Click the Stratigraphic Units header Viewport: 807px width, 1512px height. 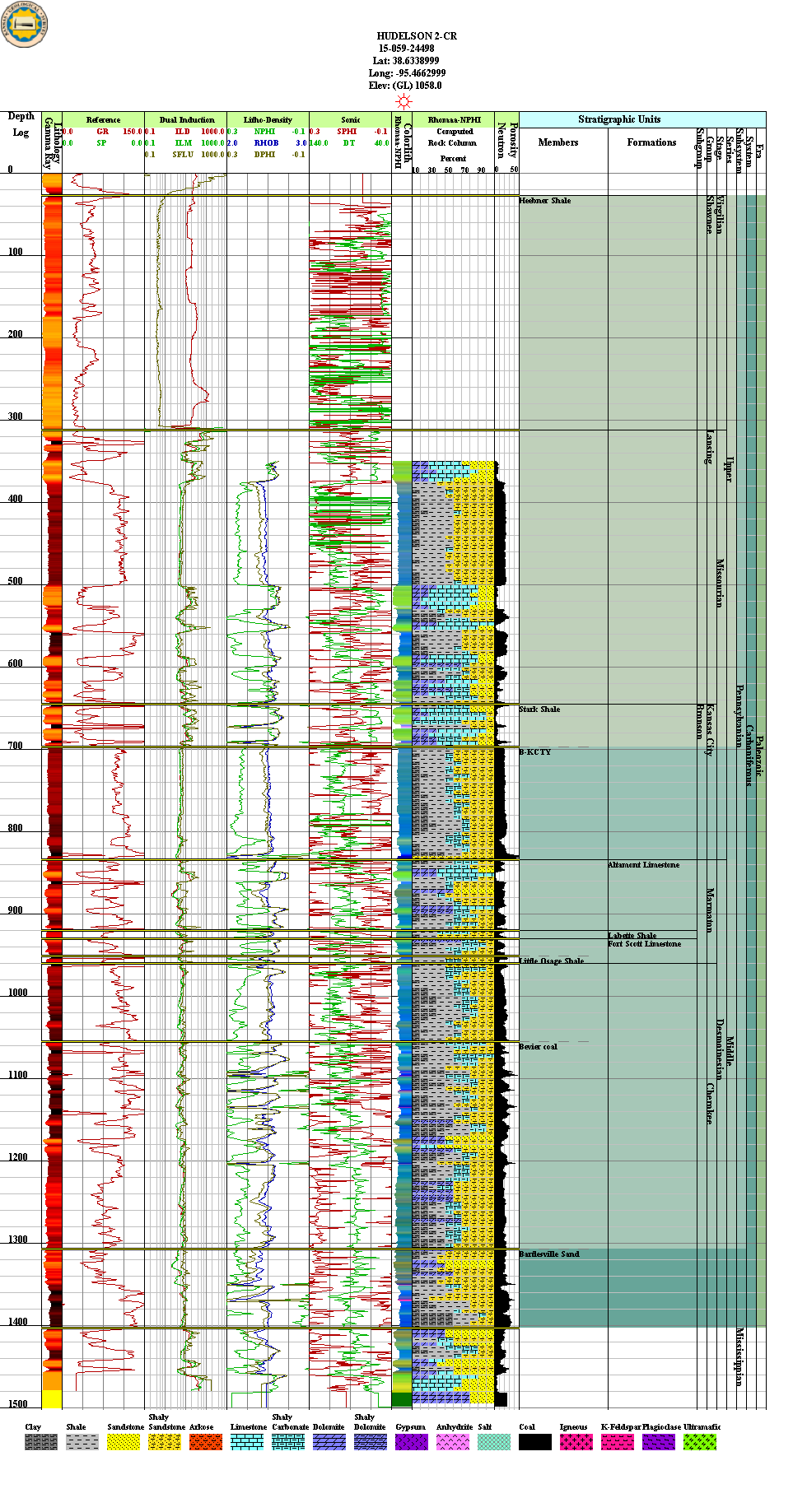(x=619, y=119)
